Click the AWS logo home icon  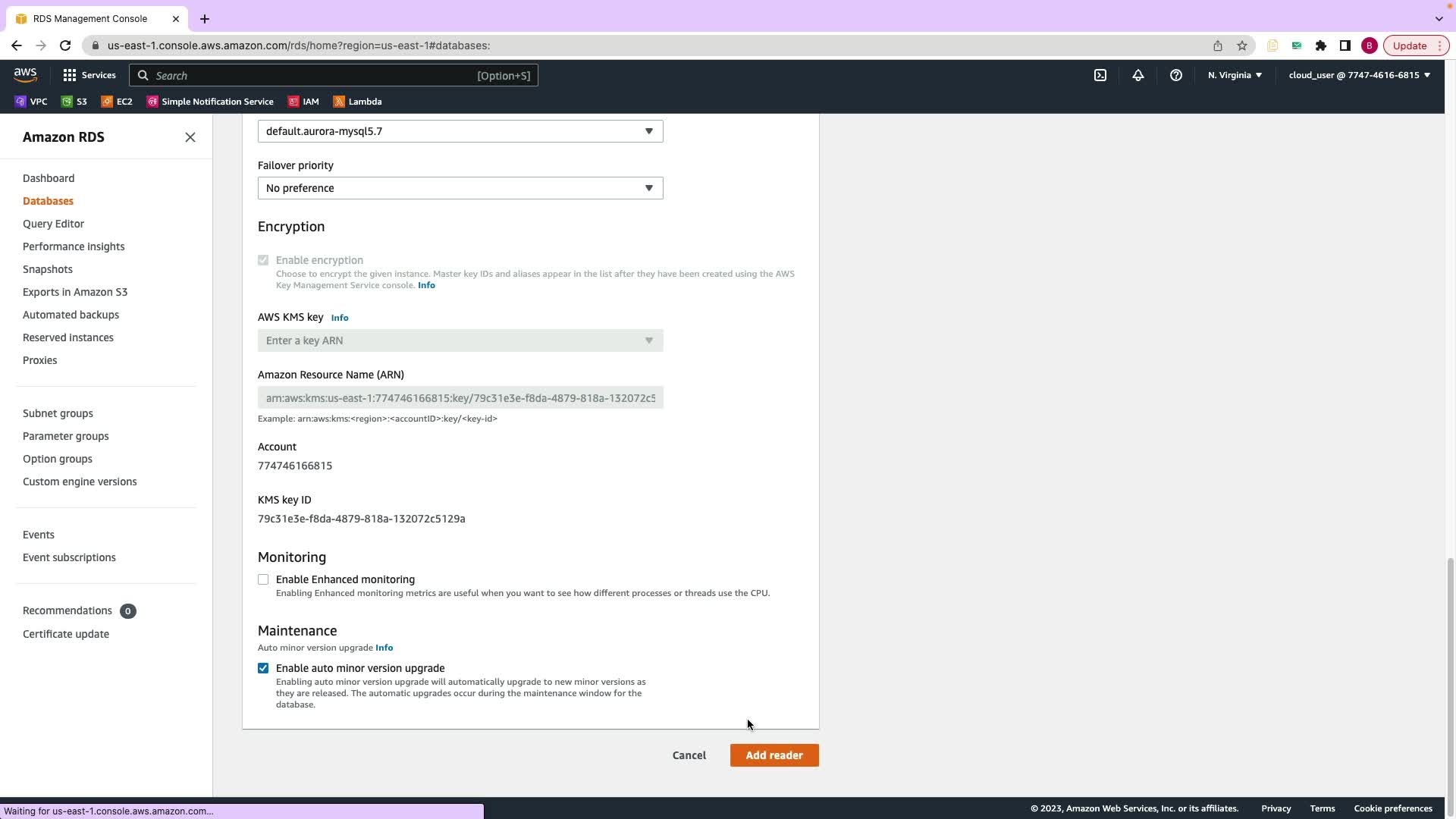coord(25,74)
